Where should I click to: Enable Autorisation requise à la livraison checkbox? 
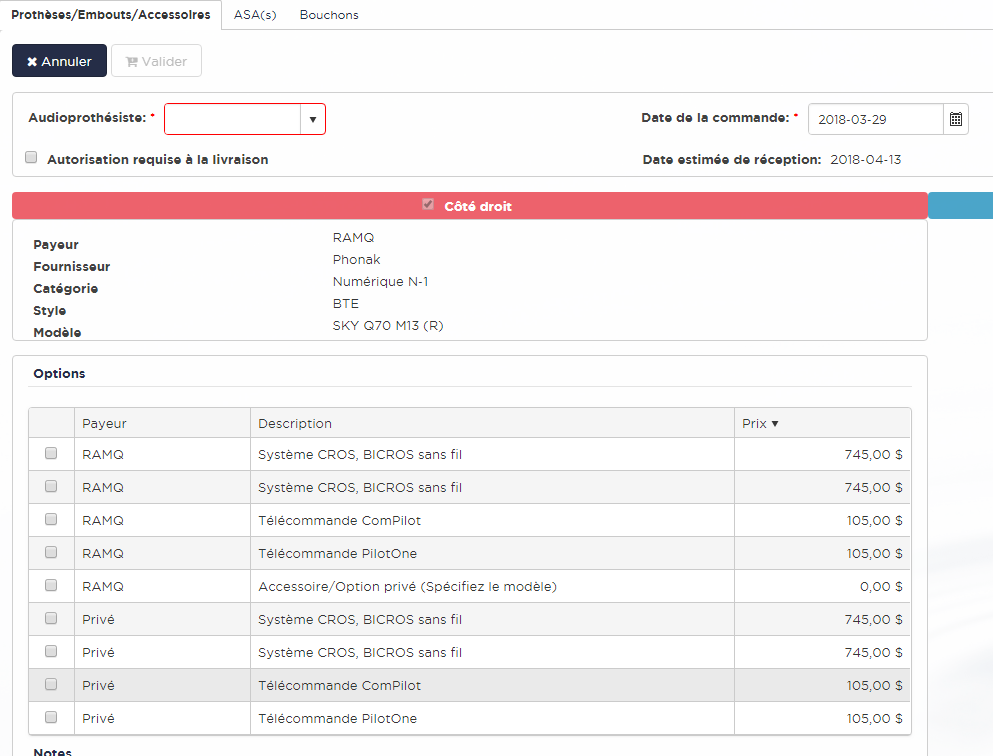[31, 158]
